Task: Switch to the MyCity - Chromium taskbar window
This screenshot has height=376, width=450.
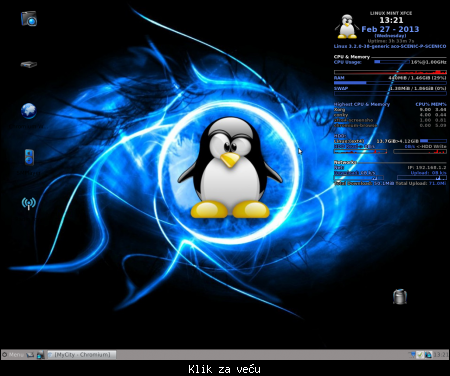Action: [x=82, y=355]
